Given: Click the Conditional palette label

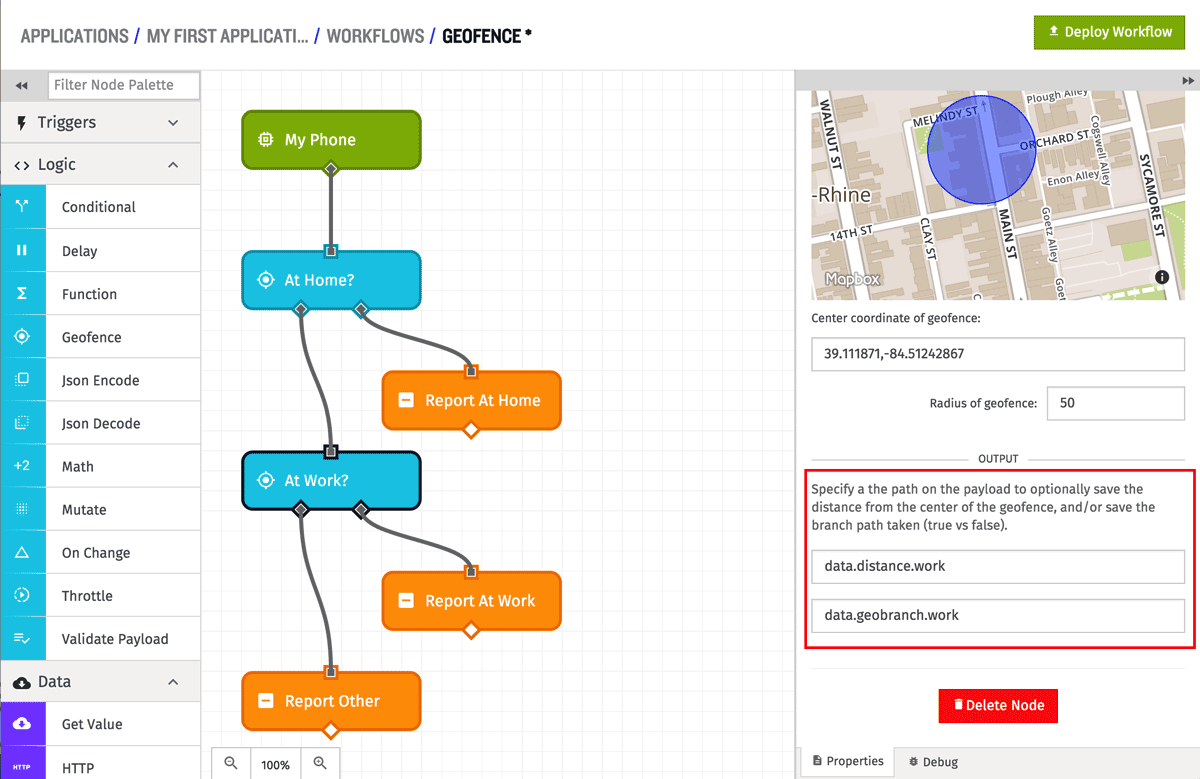Looking at the screenshot, I should [x=98, y=207].
